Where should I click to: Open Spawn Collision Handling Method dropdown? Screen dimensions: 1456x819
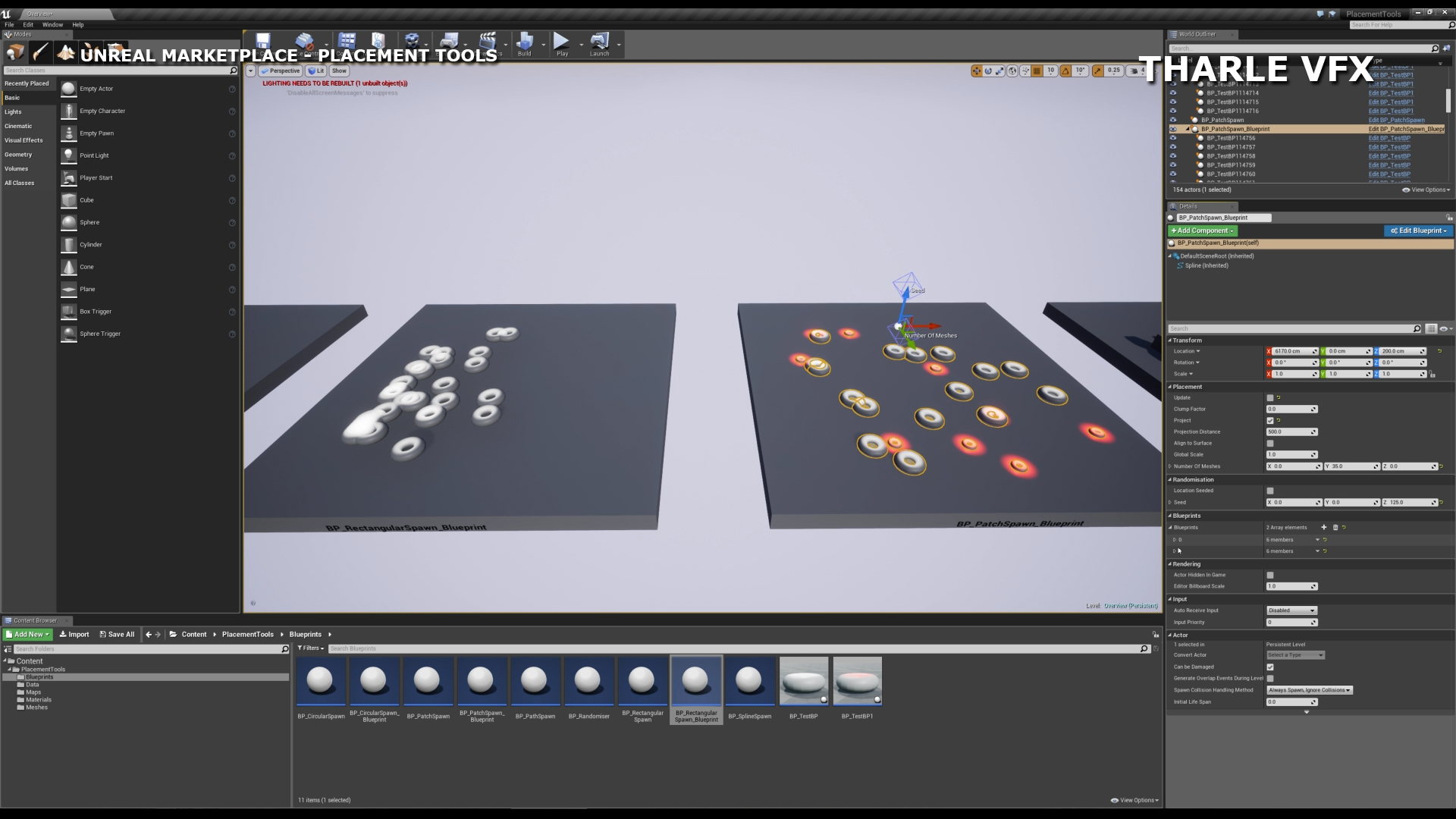click(x=1310, y=690)
